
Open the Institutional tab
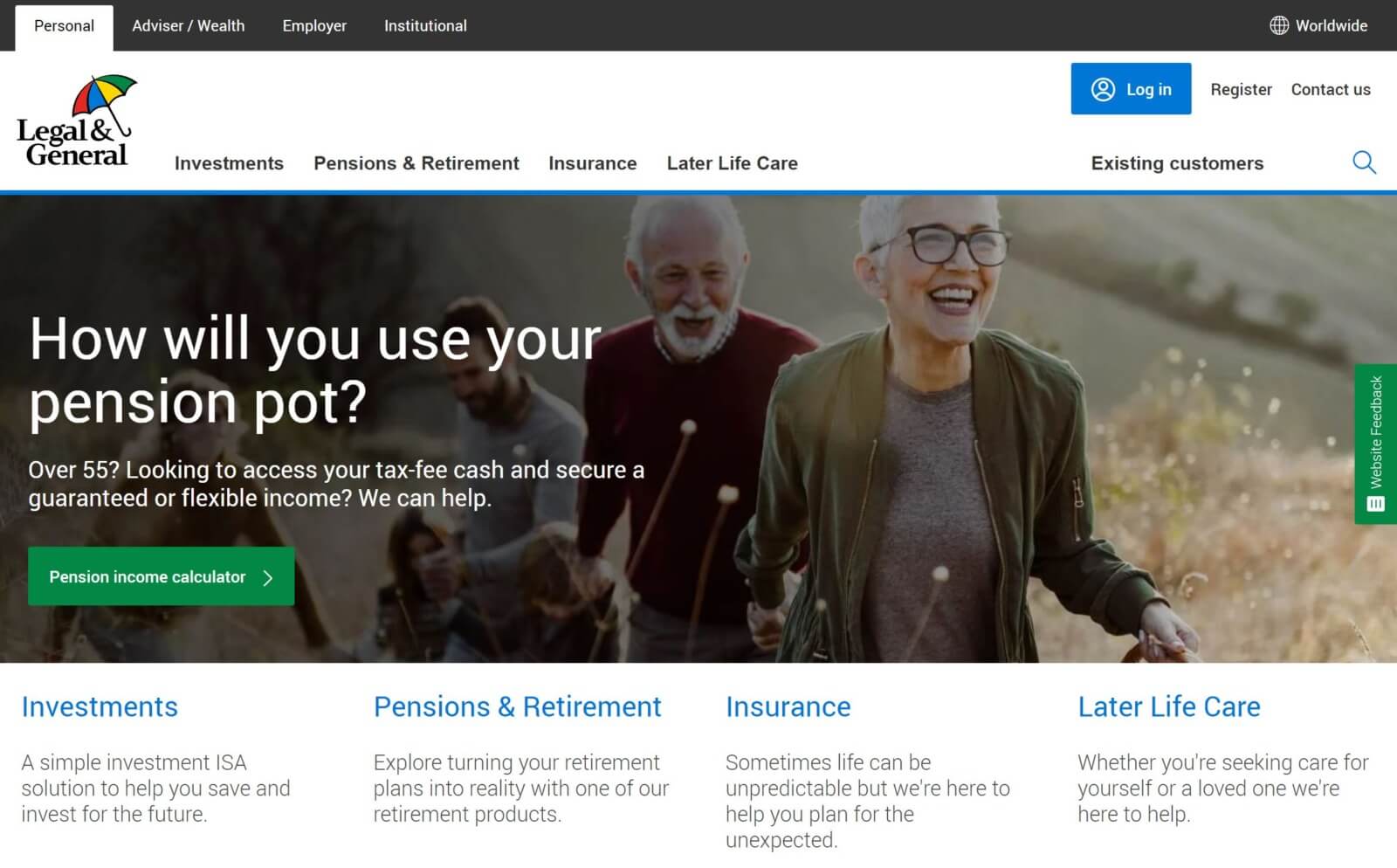pyautogui.click(x=425, y=26)
